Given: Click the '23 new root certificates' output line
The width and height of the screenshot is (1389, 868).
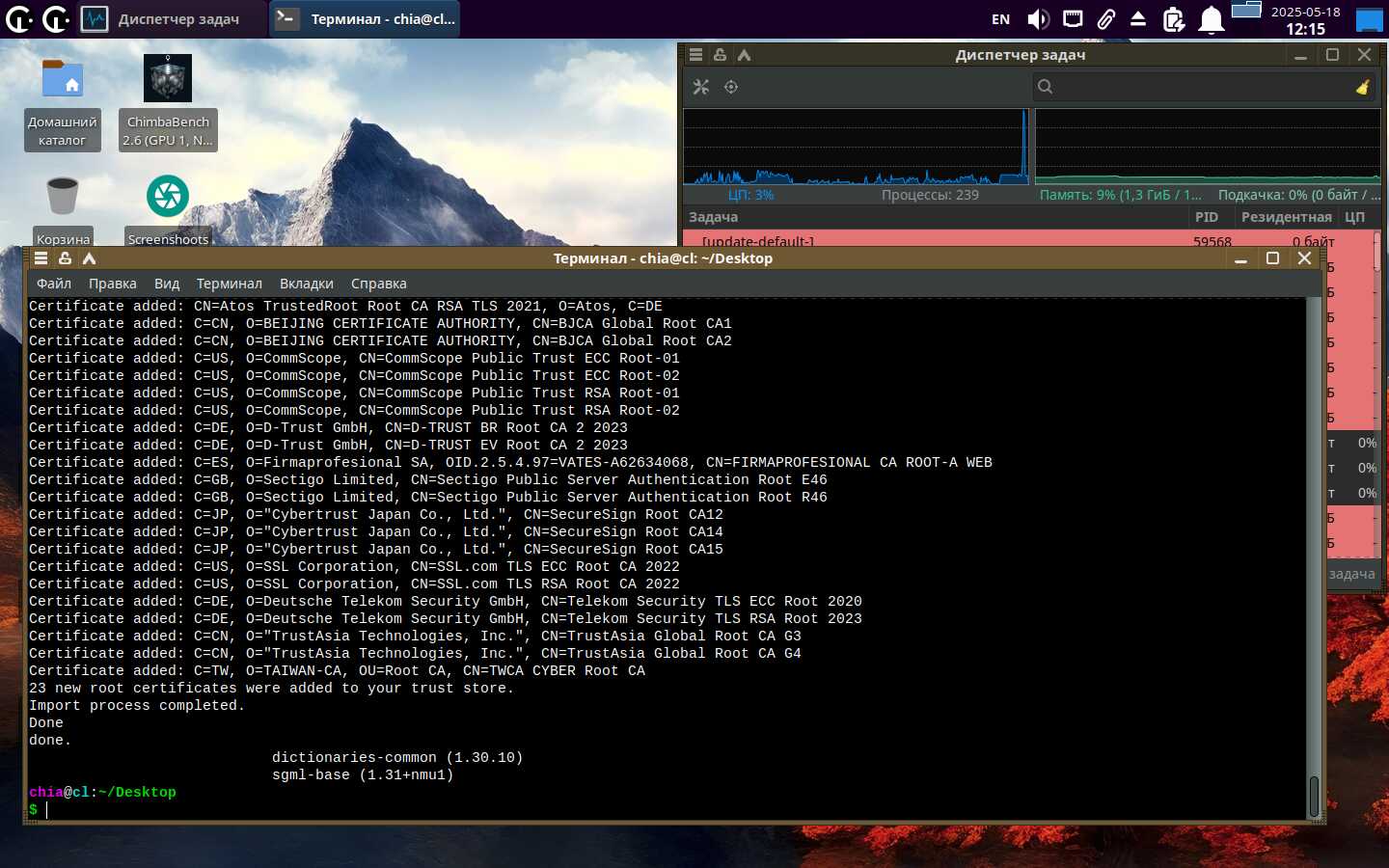Looking at the screenshot, I should click(x=271, y=689).
